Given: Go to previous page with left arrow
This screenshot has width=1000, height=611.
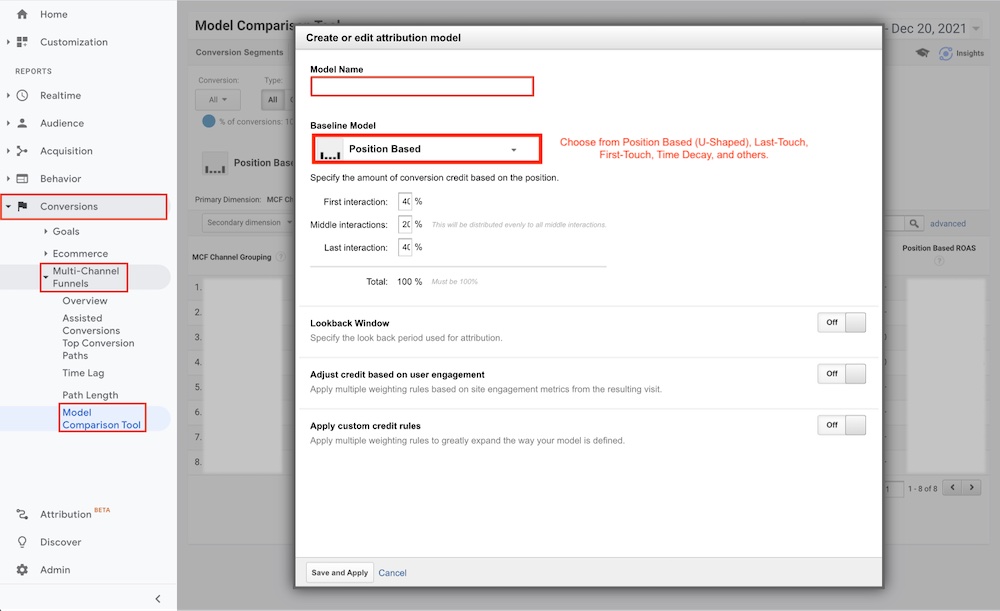Looking at the screenshot, I should [x=952, y=487].
